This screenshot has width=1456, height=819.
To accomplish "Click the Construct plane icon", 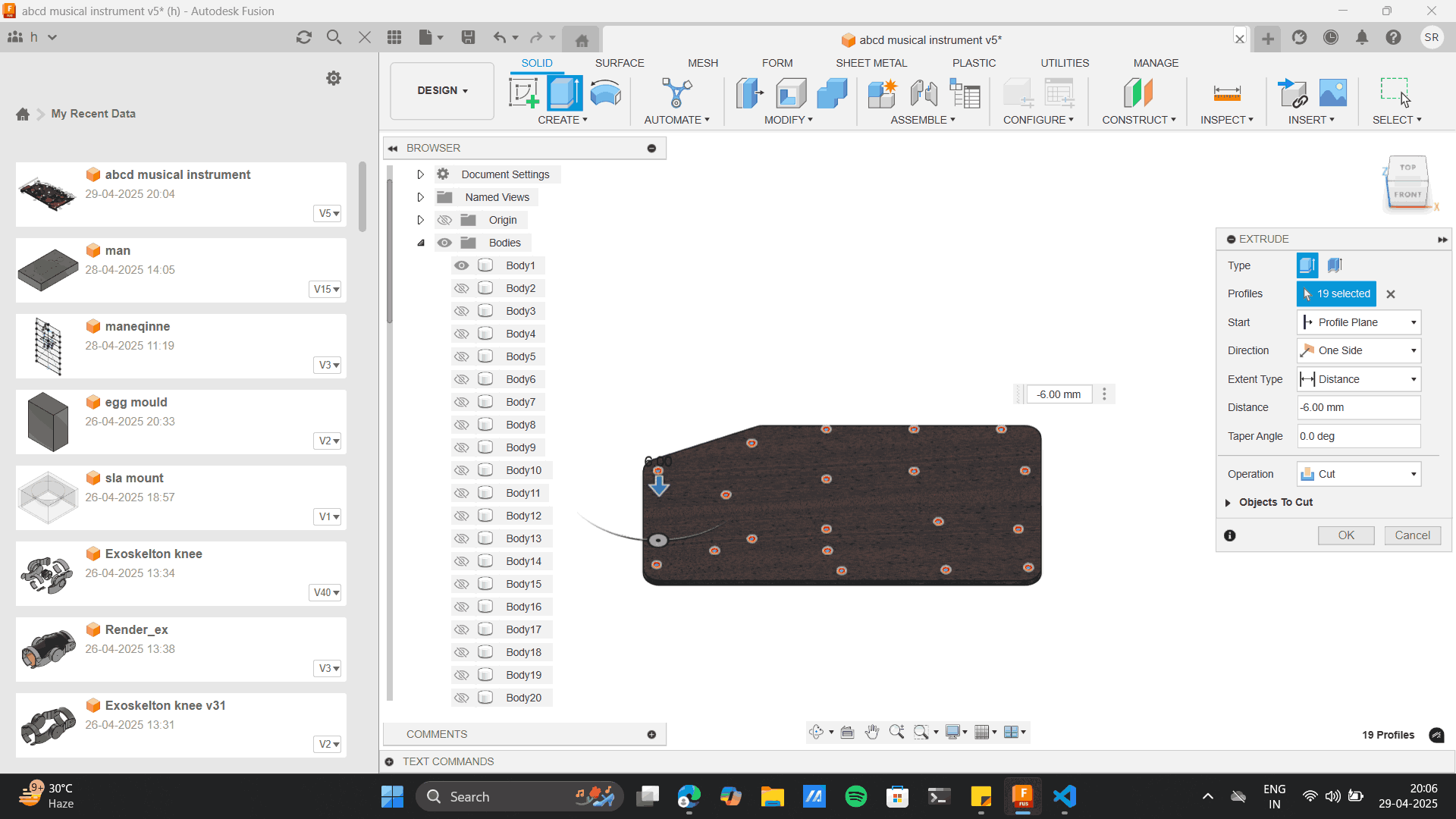I will (1138, 93).
